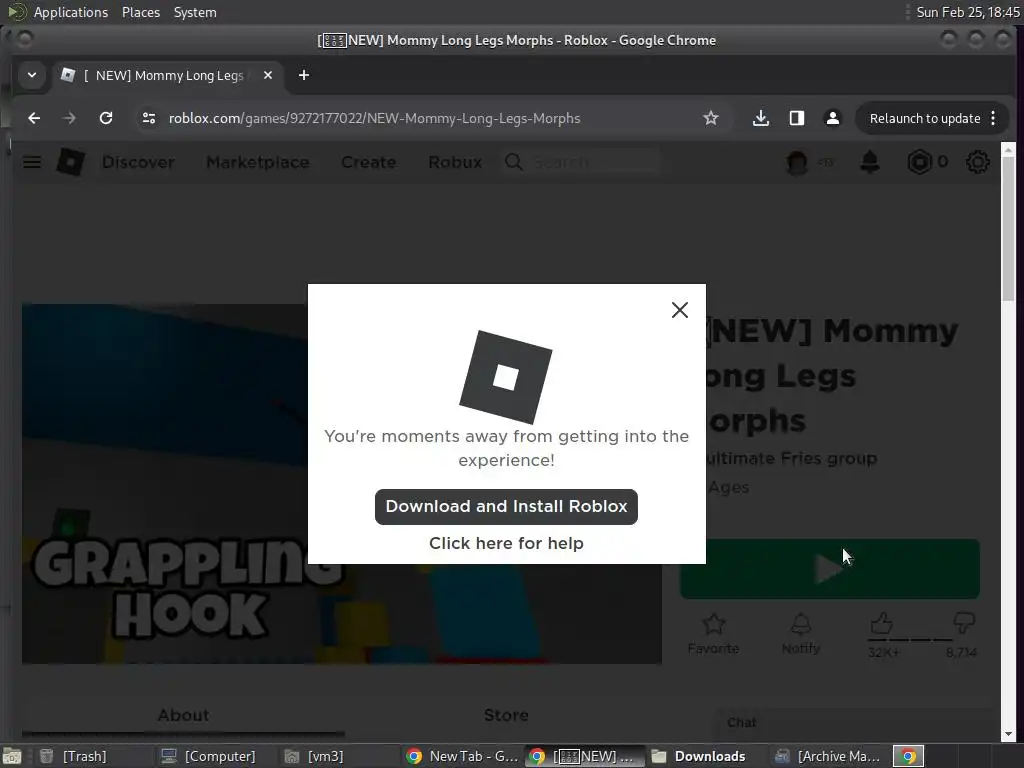Open the Robux balance icon
Viewport: 1024px width, 768px height.
tap(919, 162)
